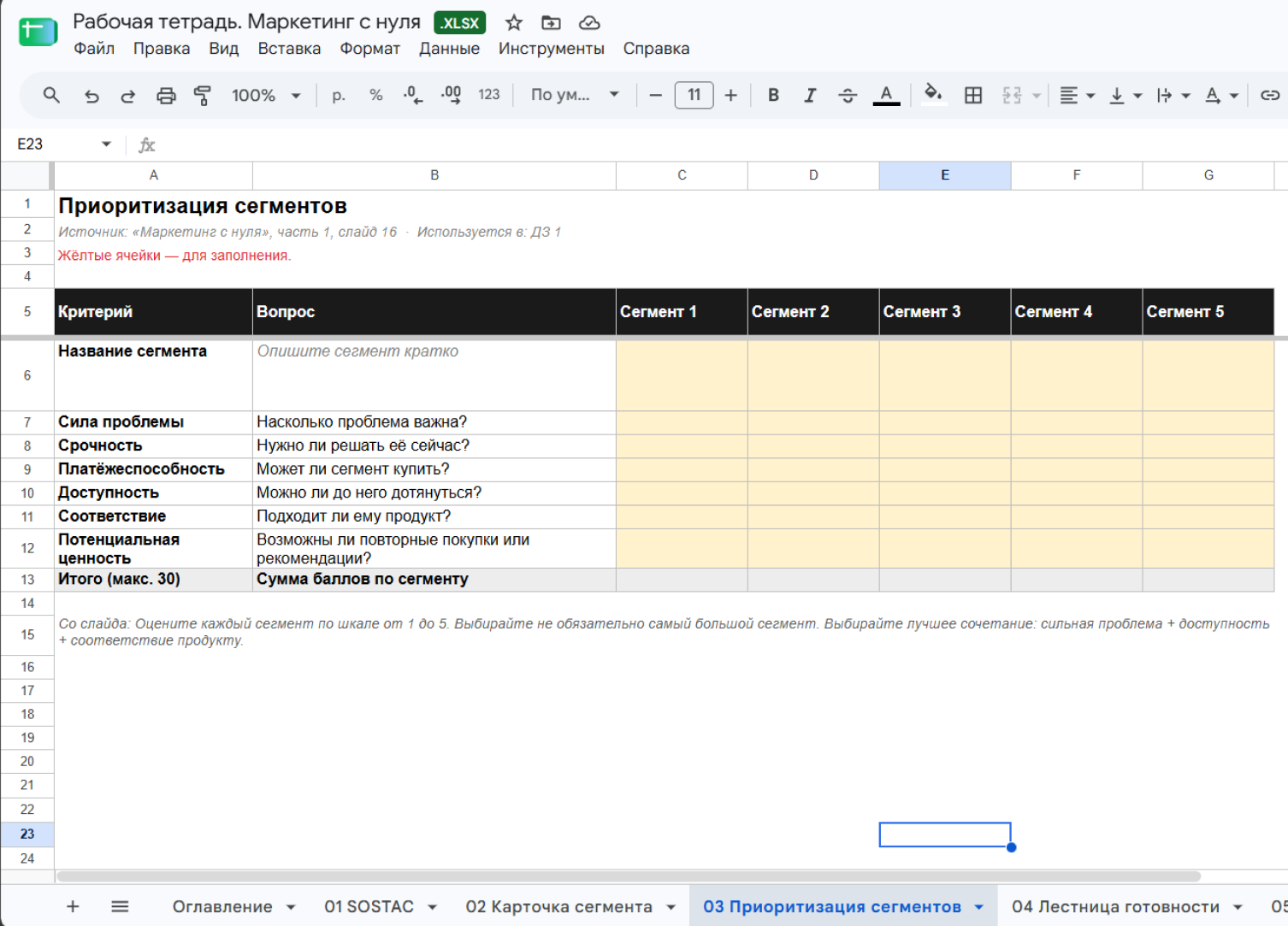The height and width of the screenshot is (926, 1288).
Task: Open the cell name box dropdown arrow
Action: point(106,144)
